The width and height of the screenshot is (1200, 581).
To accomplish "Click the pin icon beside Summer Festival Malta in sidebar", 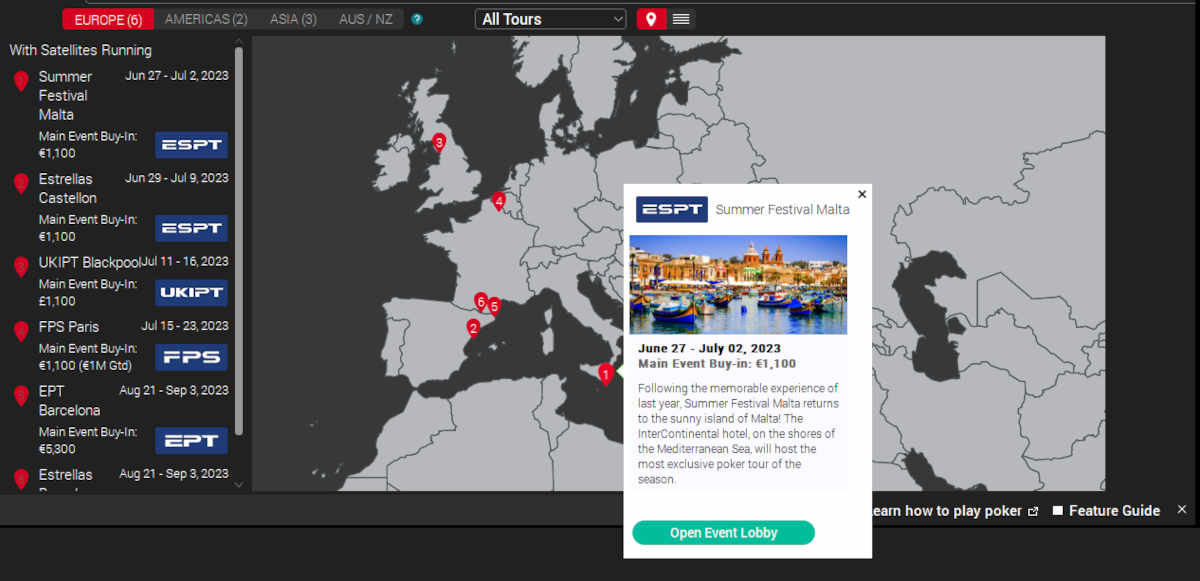I will tap(21, 81).
